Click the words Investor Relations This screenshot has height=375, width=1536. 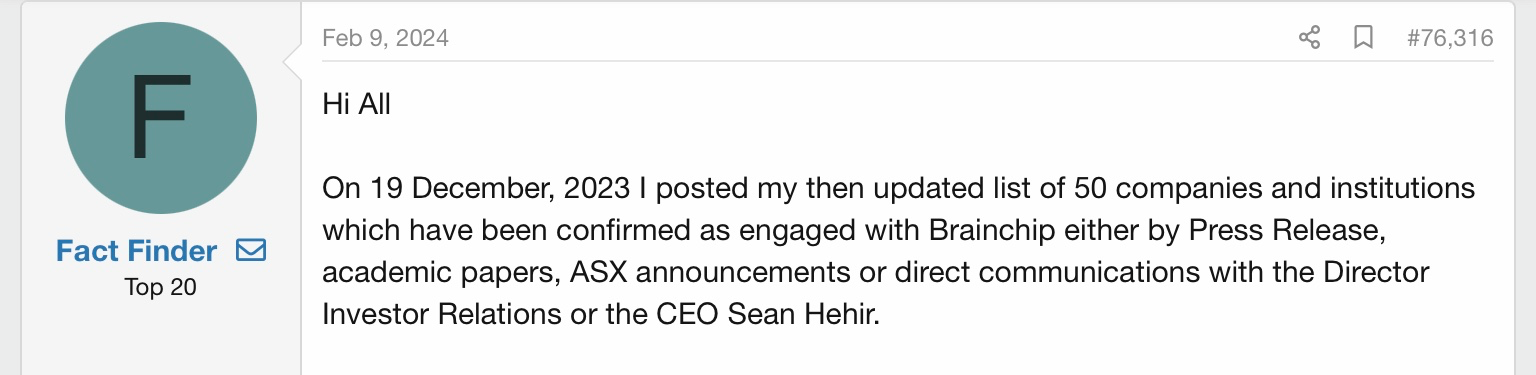coord(441,313)
